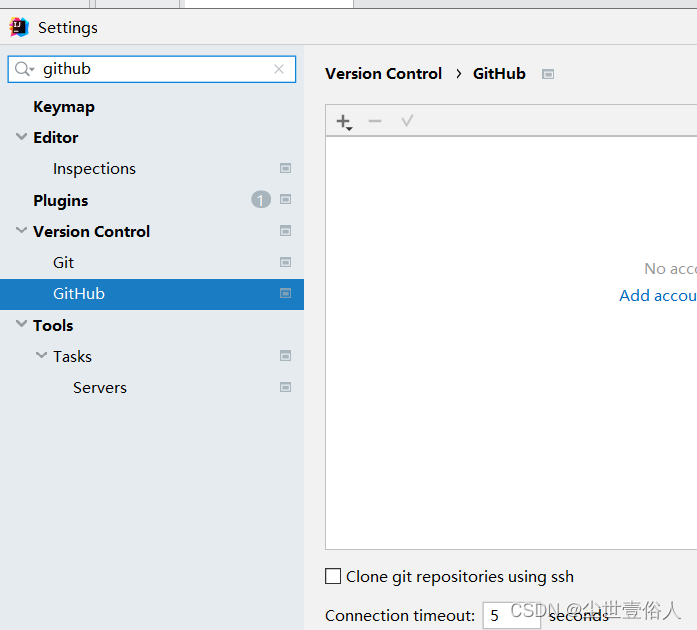Select Keymap in settings tree

pos(64,107)
